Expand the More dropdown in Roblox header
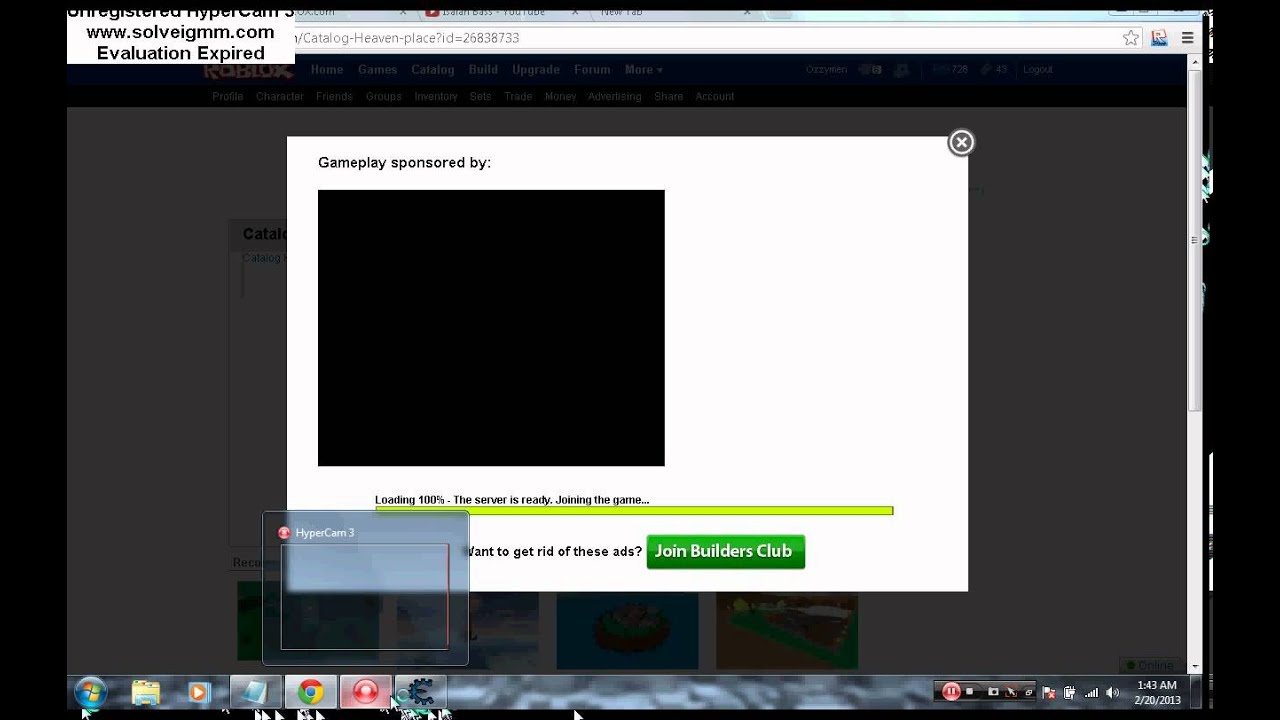Viewport: 1280px width, 720px height. [643, 70]
